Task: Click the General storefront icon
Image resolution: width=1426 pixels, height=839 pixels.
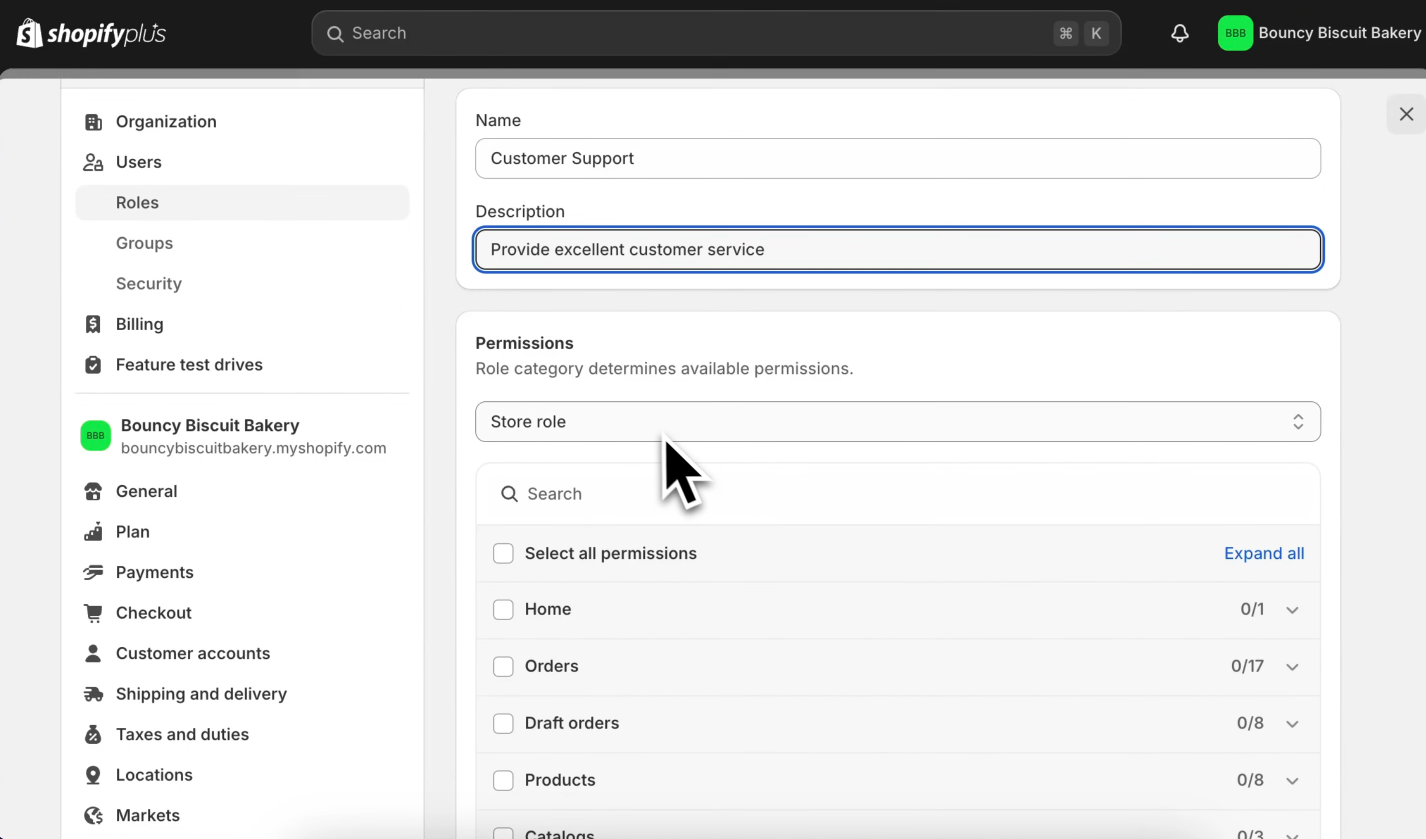Action: click(x=93, y=491)
